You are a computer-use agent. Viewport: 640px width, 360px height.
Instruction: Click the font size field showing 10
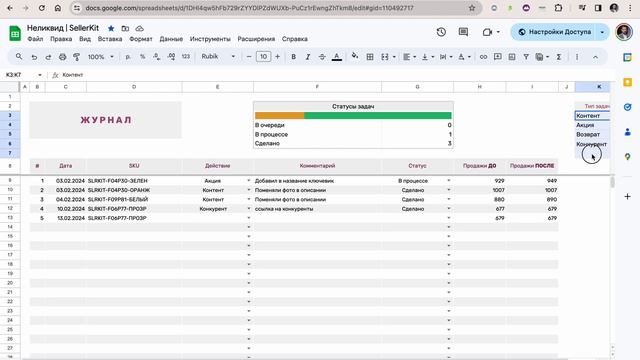263,57
